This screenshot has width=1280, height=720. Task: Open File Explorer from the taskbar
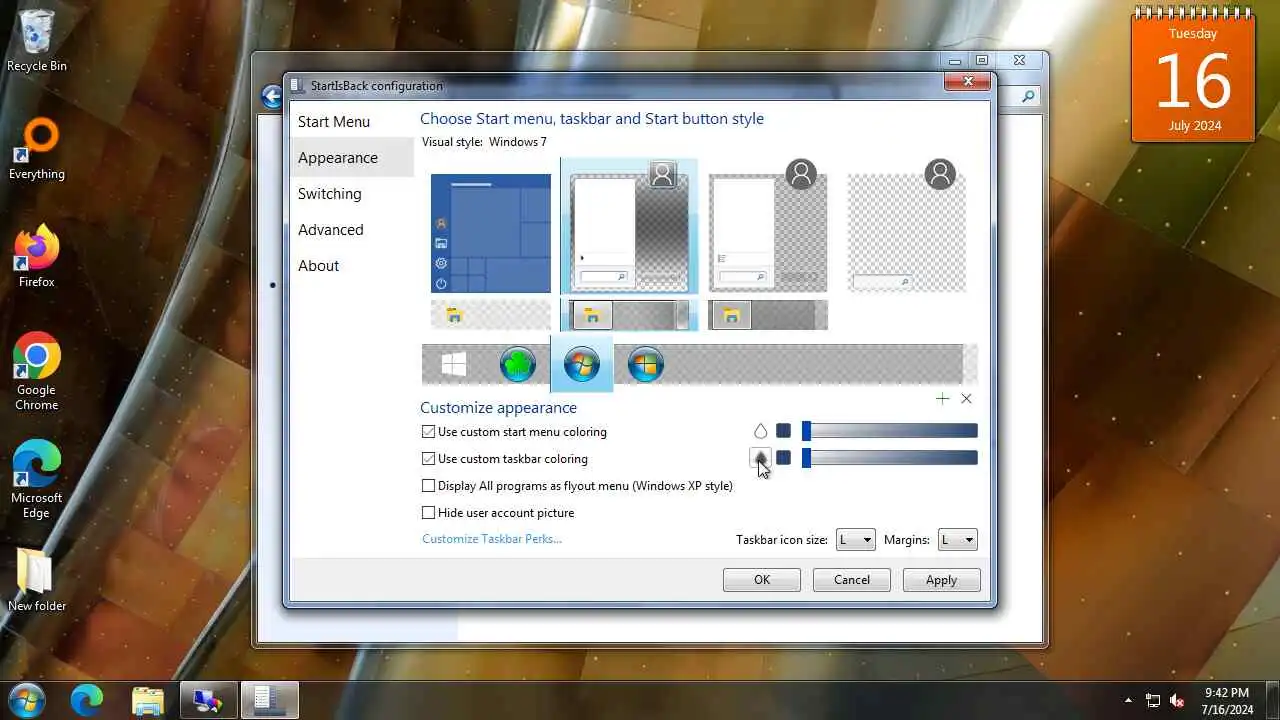point(148,701)
